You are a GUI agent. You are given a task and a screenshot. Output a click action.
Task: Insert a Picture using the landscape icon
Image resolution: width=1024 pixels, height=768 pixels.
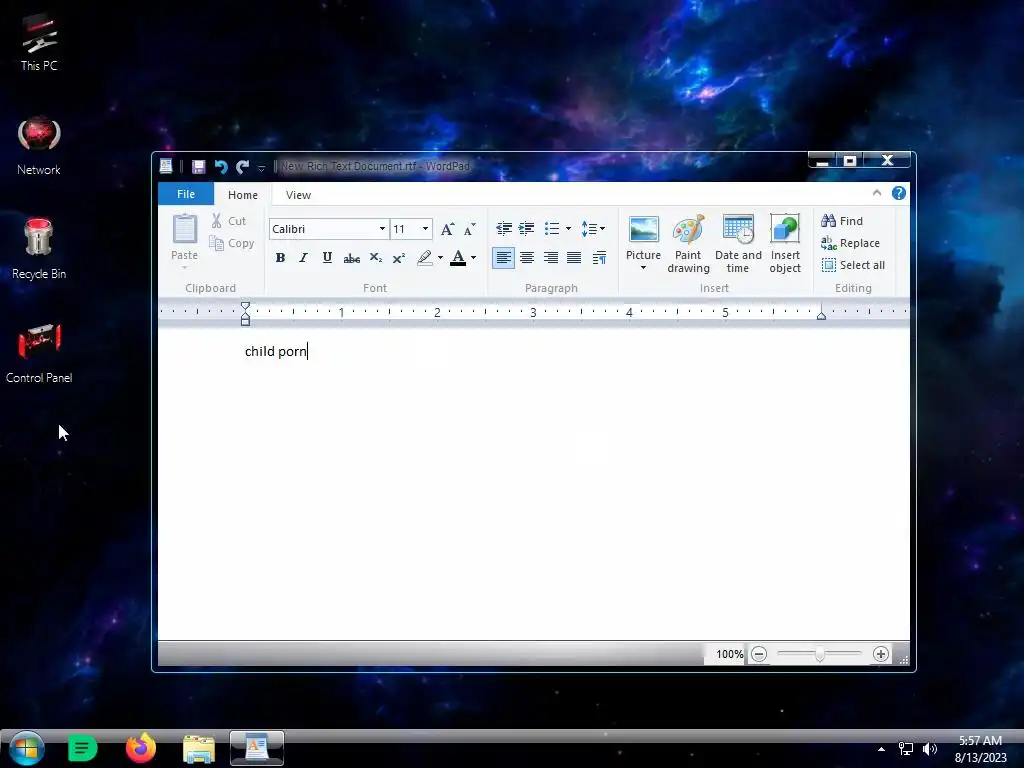pos(643,229)
